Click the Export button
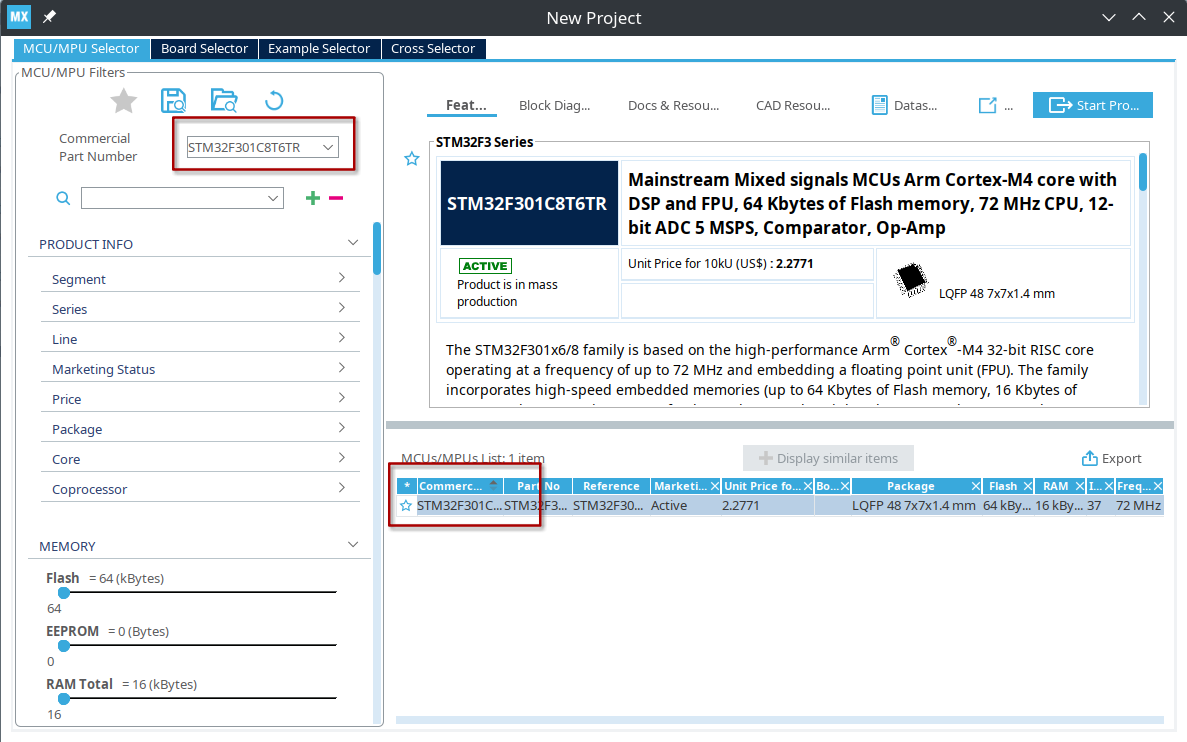The width and height of the screenshot is (1187, 742). [1111, 458]
